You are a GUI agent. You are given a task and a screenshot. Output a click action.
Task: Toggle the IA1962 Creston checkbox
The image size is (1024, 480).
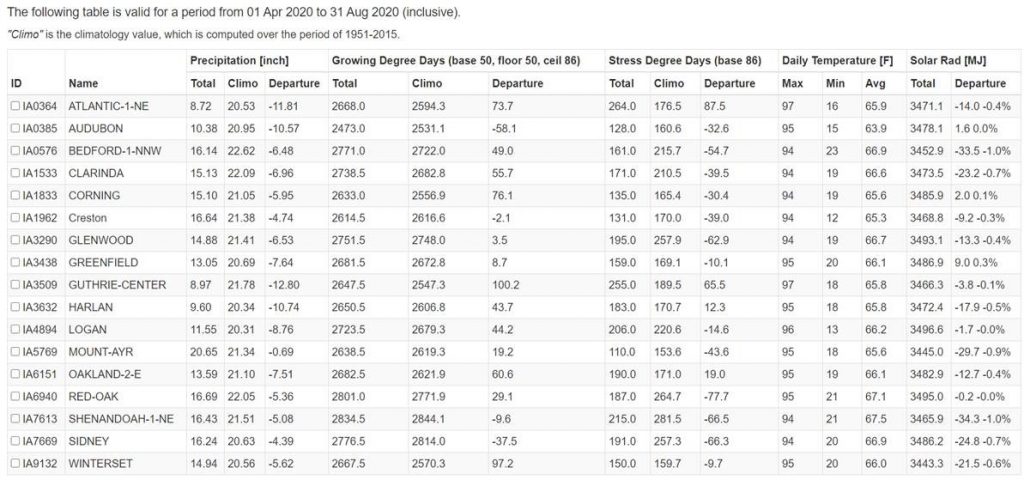[15, 215]
